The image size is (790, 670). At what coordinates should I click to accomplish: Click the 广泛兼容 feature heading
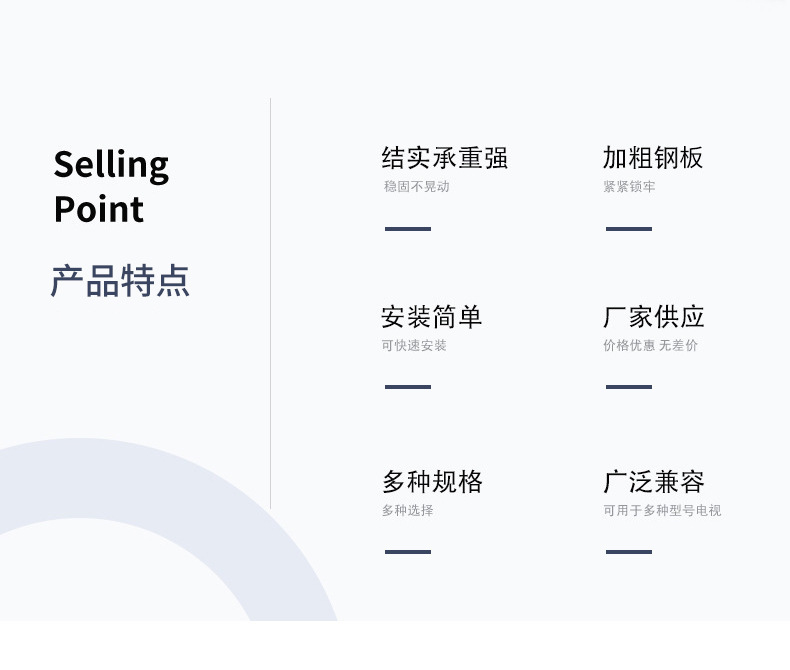click(653, 482)
